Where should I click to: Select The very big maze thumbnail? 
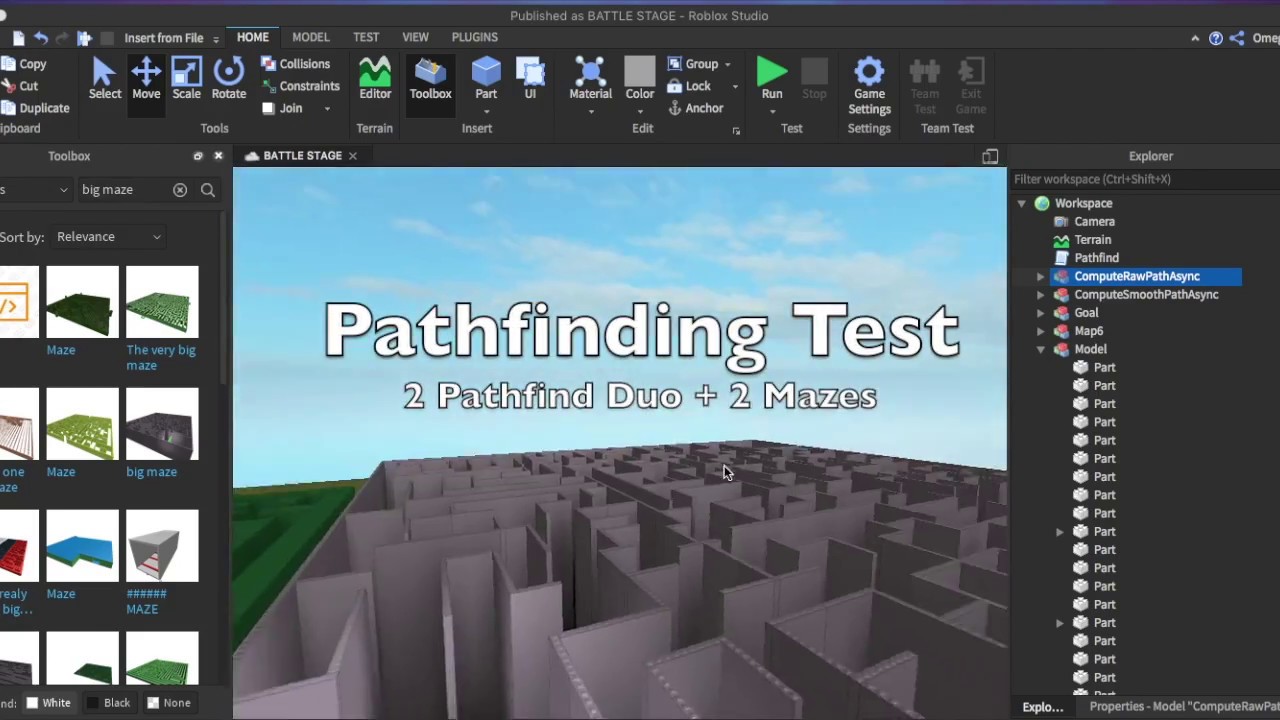point(162,302)
